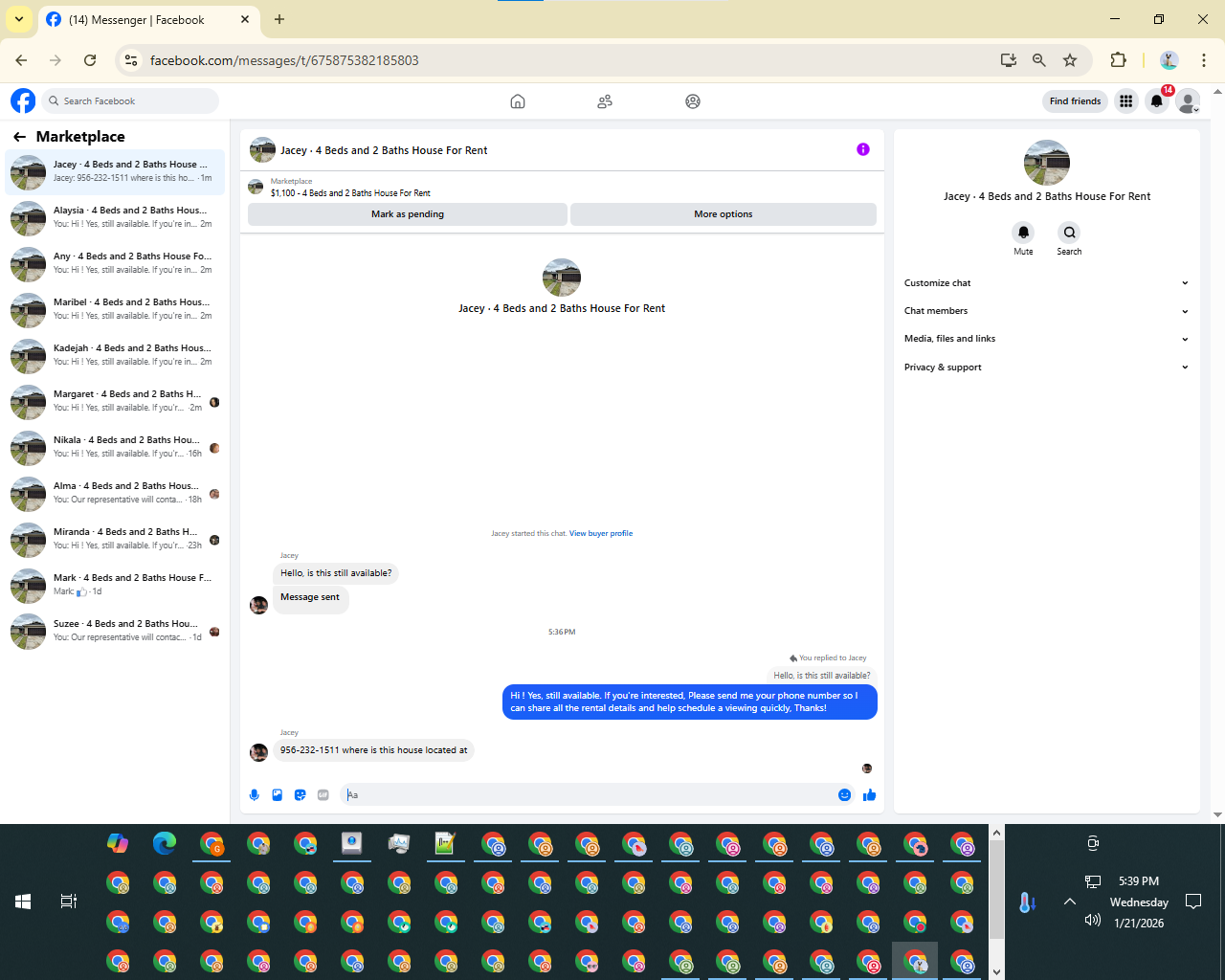The width and height of the screenshot is (1225, 980).
Task: Open Chrome three-dot menu
Action: pyautogui.click(x=1204, y=60)
